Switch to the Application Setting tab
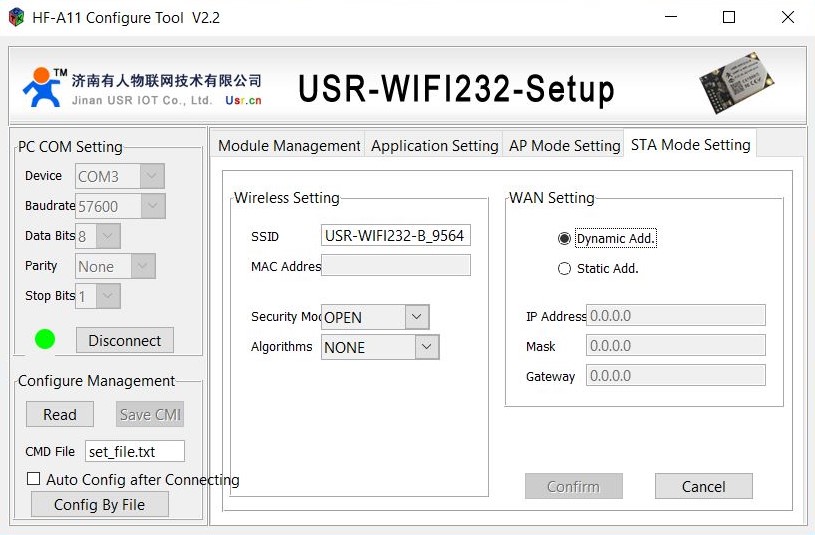815x535 pixels. coord(435,146)
